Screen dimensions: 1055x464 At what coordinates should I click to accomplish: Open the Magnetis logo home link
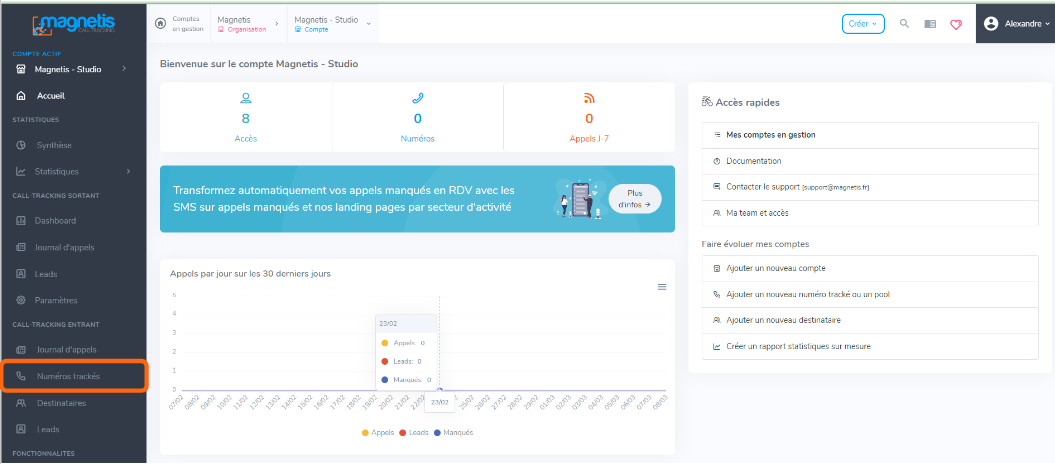(x=73, y=25)
